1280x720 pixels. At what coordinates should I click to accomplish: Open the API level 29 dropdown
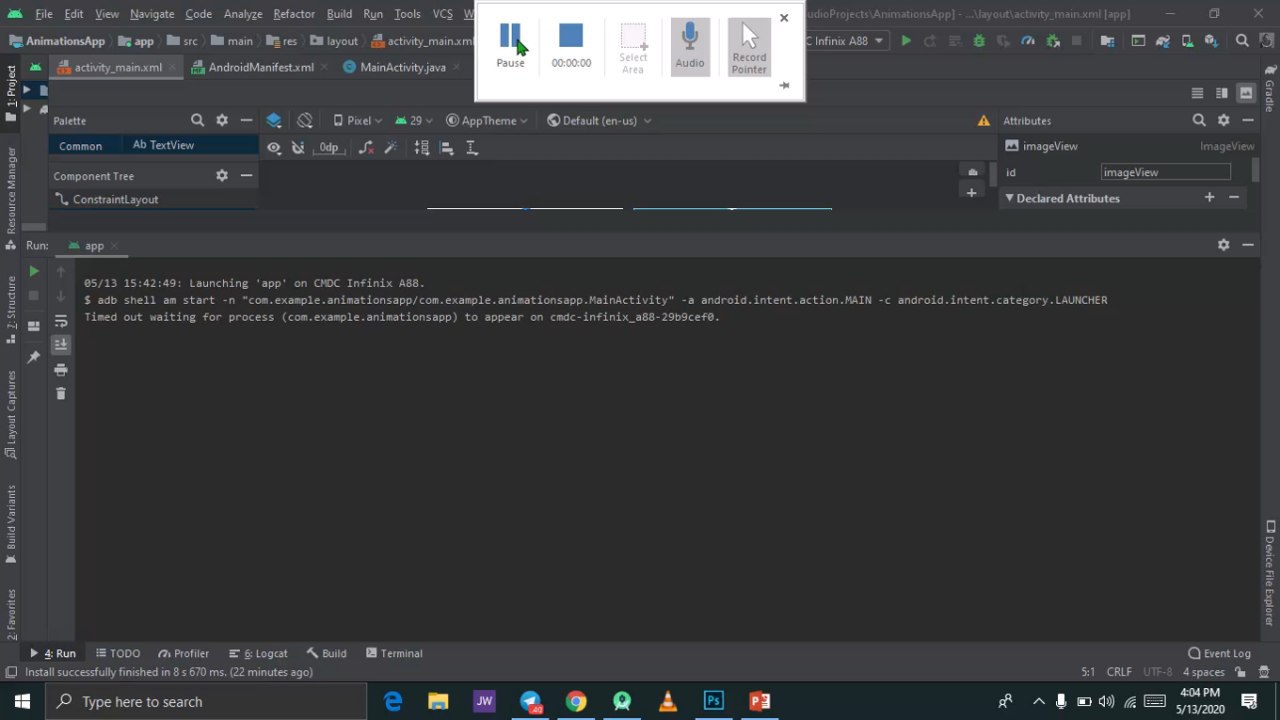(x=413, y=120)
